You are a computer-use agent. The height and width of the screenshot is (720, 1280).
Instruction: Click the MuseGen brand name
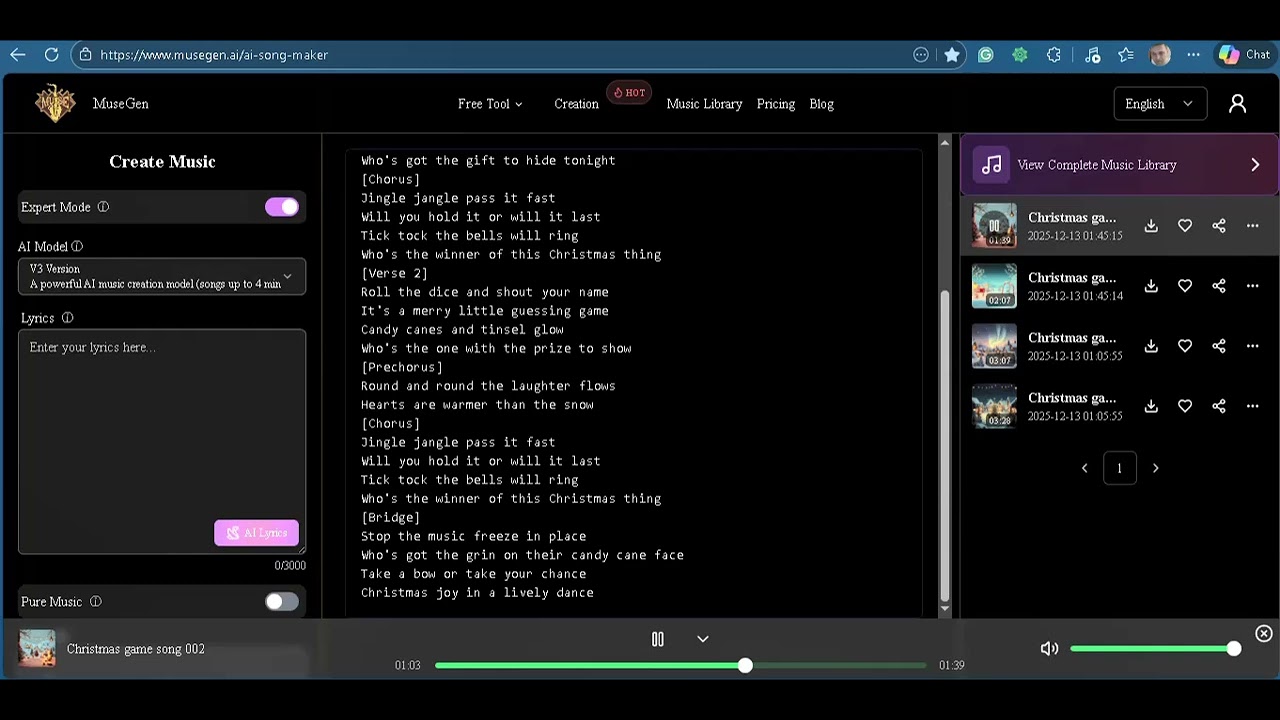click(x=121, y=104)
